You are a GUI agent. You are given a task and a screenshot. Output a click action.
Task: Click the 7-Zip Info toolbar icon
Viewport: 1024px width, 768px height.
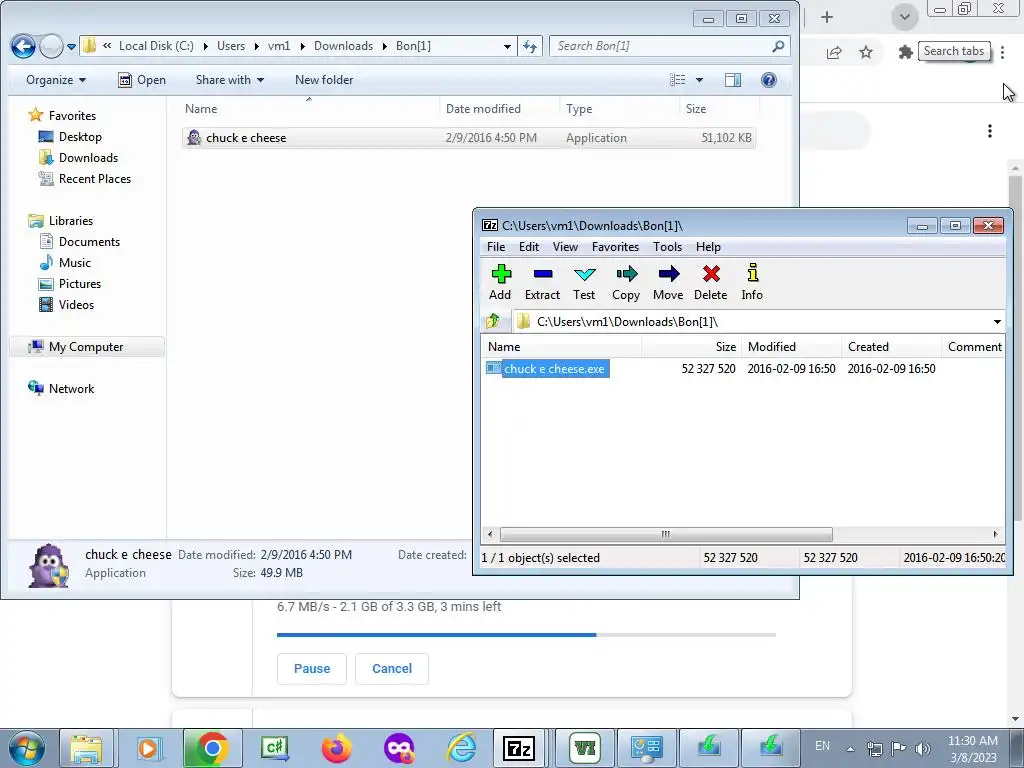point(752,273)
